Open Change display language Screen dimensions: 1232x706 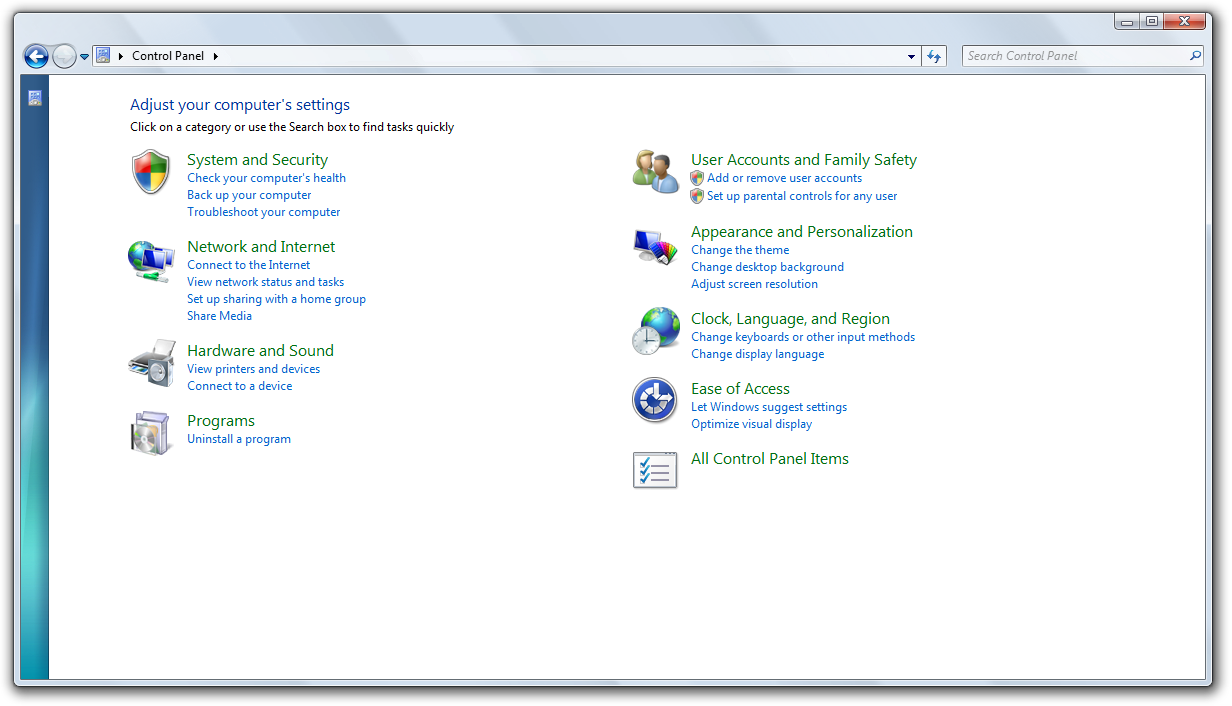pyautogui.click(x=757, y=354)
